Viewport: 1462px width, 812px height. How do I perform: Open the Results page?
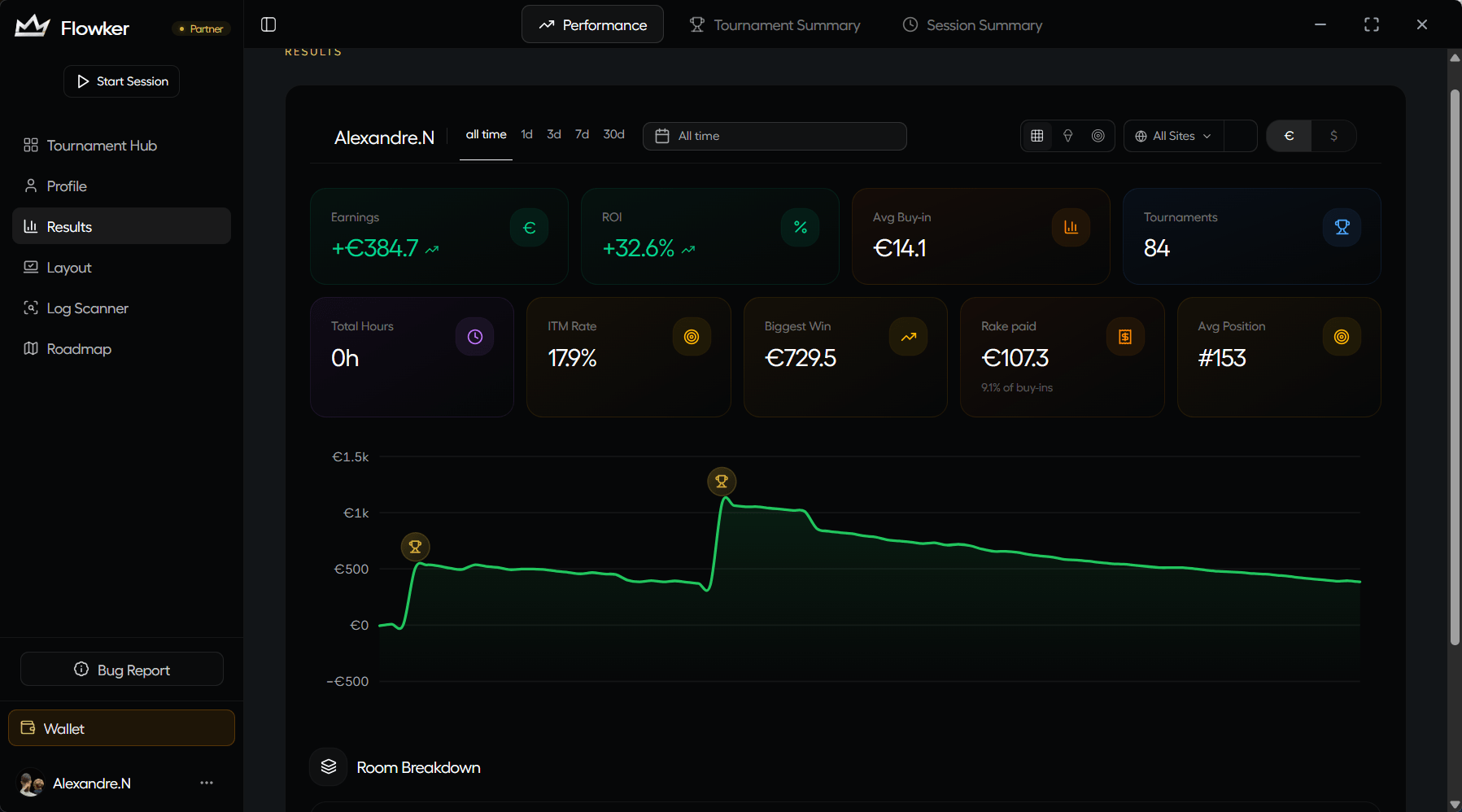[121, 226]
